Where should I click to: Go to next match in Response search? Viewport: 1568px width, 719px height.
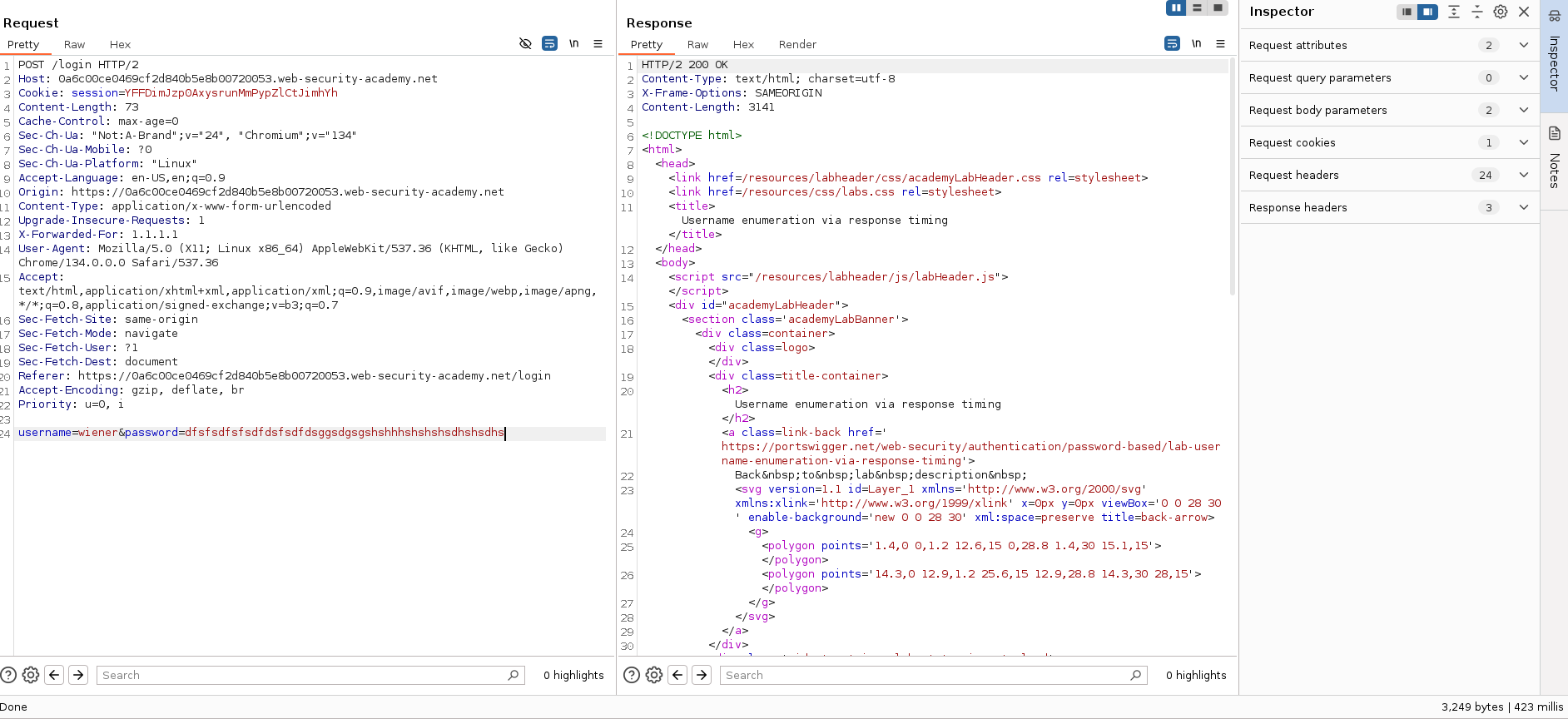click(x=702, y=675)
